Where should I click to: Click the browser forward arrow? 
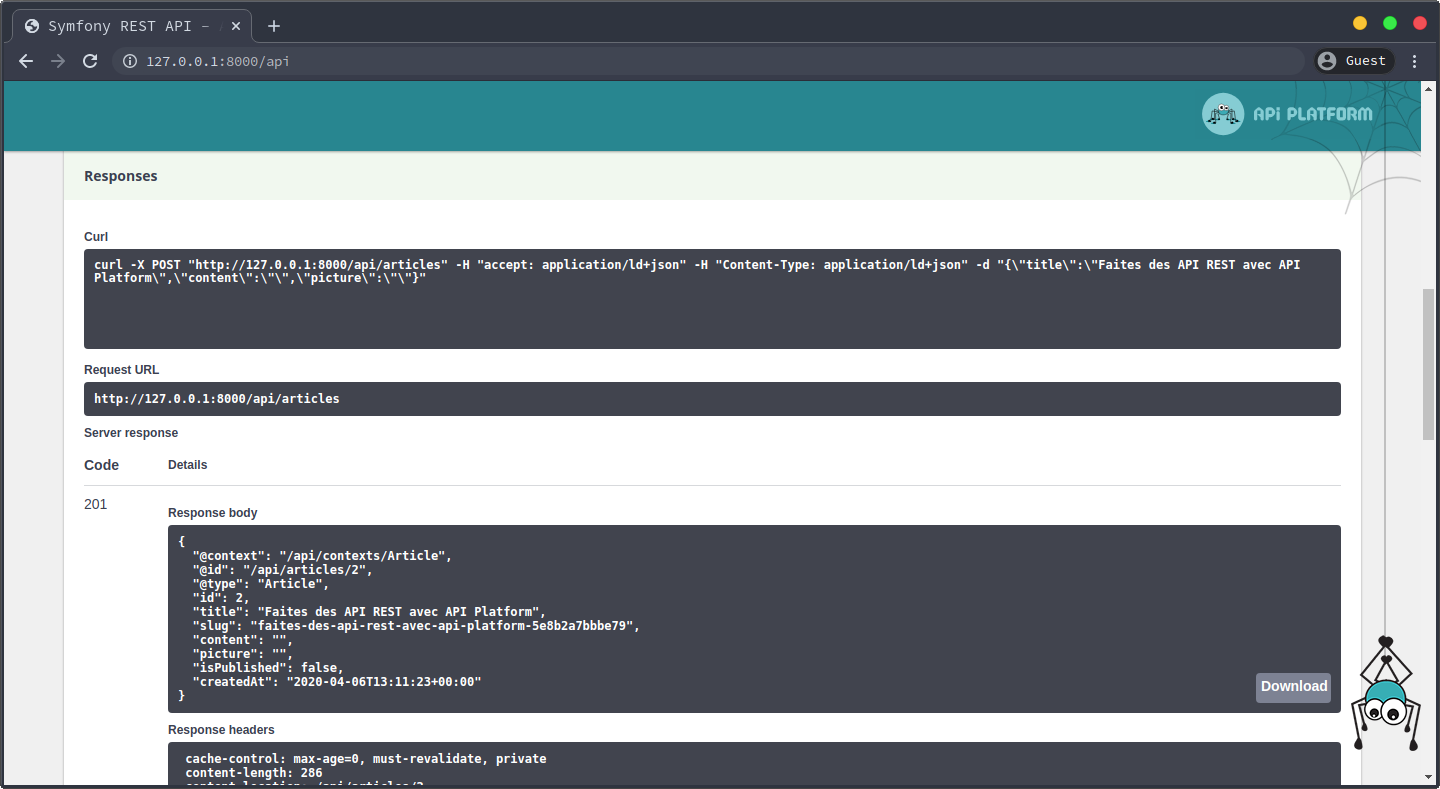point(58,61)
